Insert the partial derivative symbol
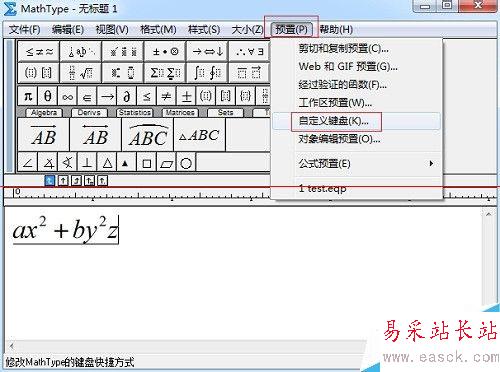Screen dimensions: 500x372 click(127, 96)
